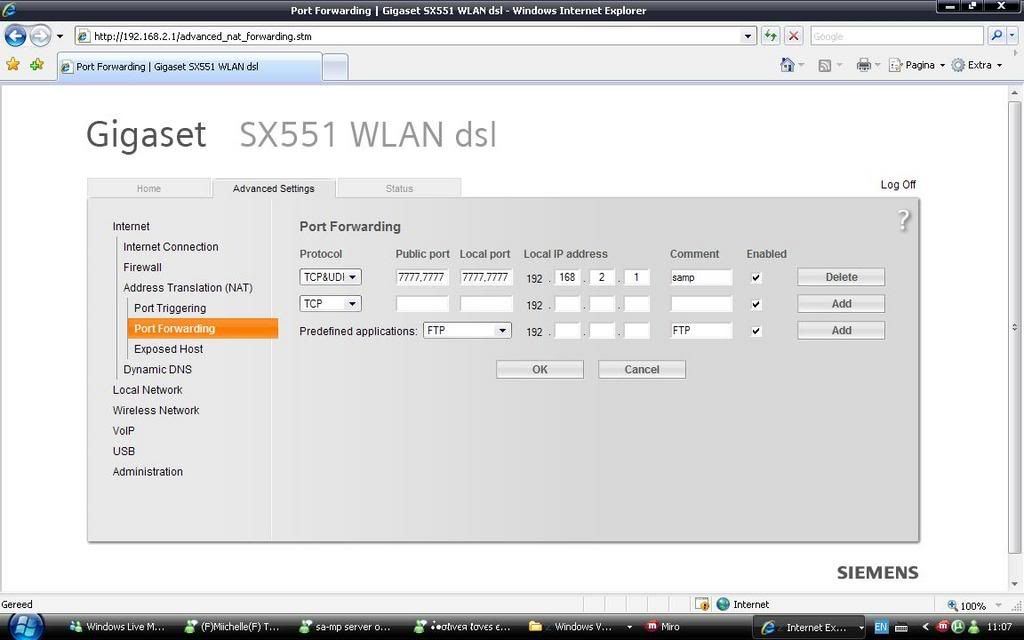Open USB settings in sidebar

point(123,451)
